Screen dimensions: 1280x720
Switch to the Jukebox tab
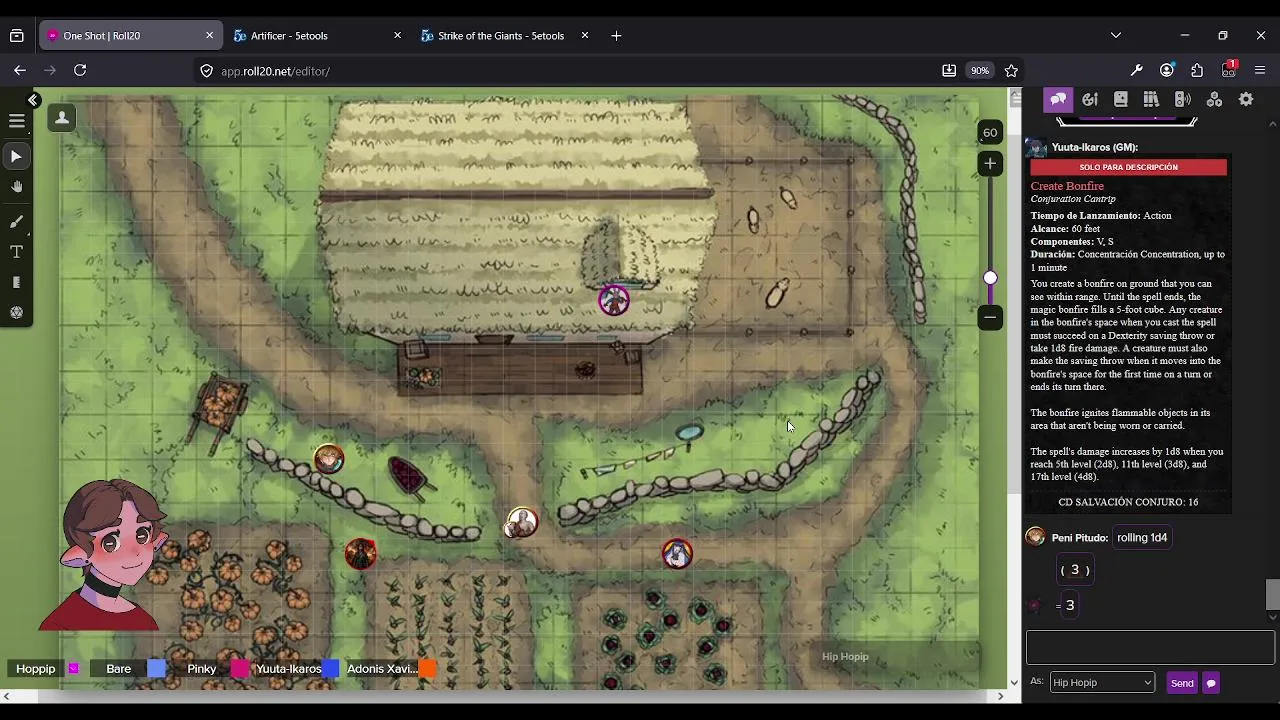tap(1183, 99)
